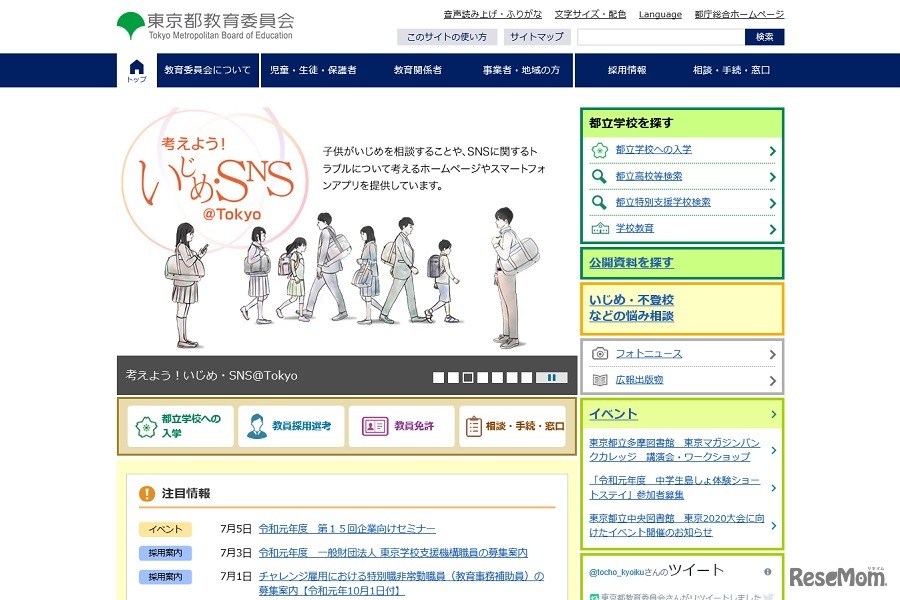Select the magnifier icon beside 都立高校等検索
Viewport: 900px width, 600px height.
[x=598, y=176]
